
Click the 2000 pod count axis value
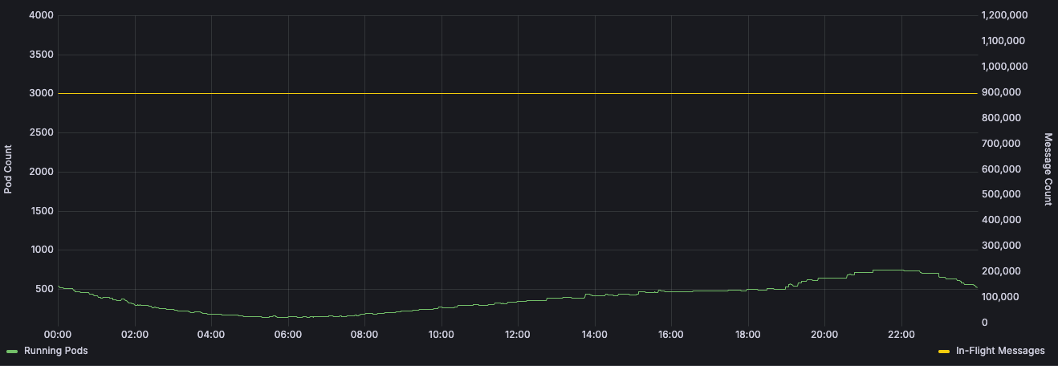[x=42, y=172]
